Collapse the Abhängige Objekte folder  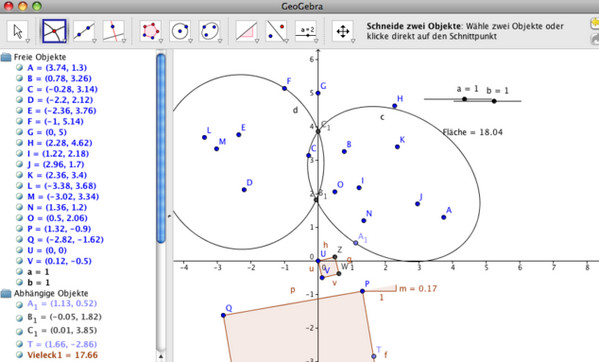tap(6, 294)
